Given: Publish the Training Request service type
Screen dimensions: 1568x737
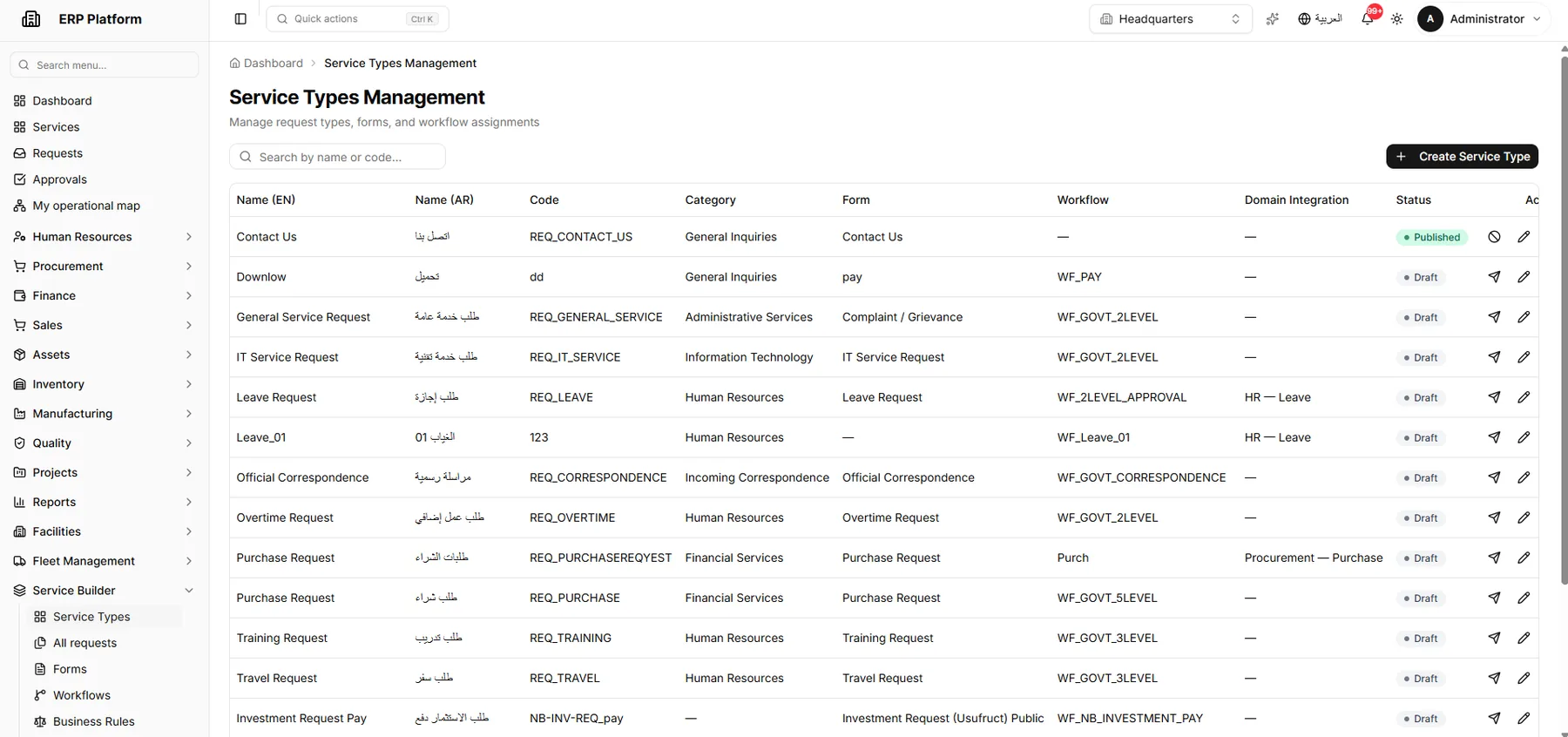Looking at the screenshot, I should coord(1494,638).
